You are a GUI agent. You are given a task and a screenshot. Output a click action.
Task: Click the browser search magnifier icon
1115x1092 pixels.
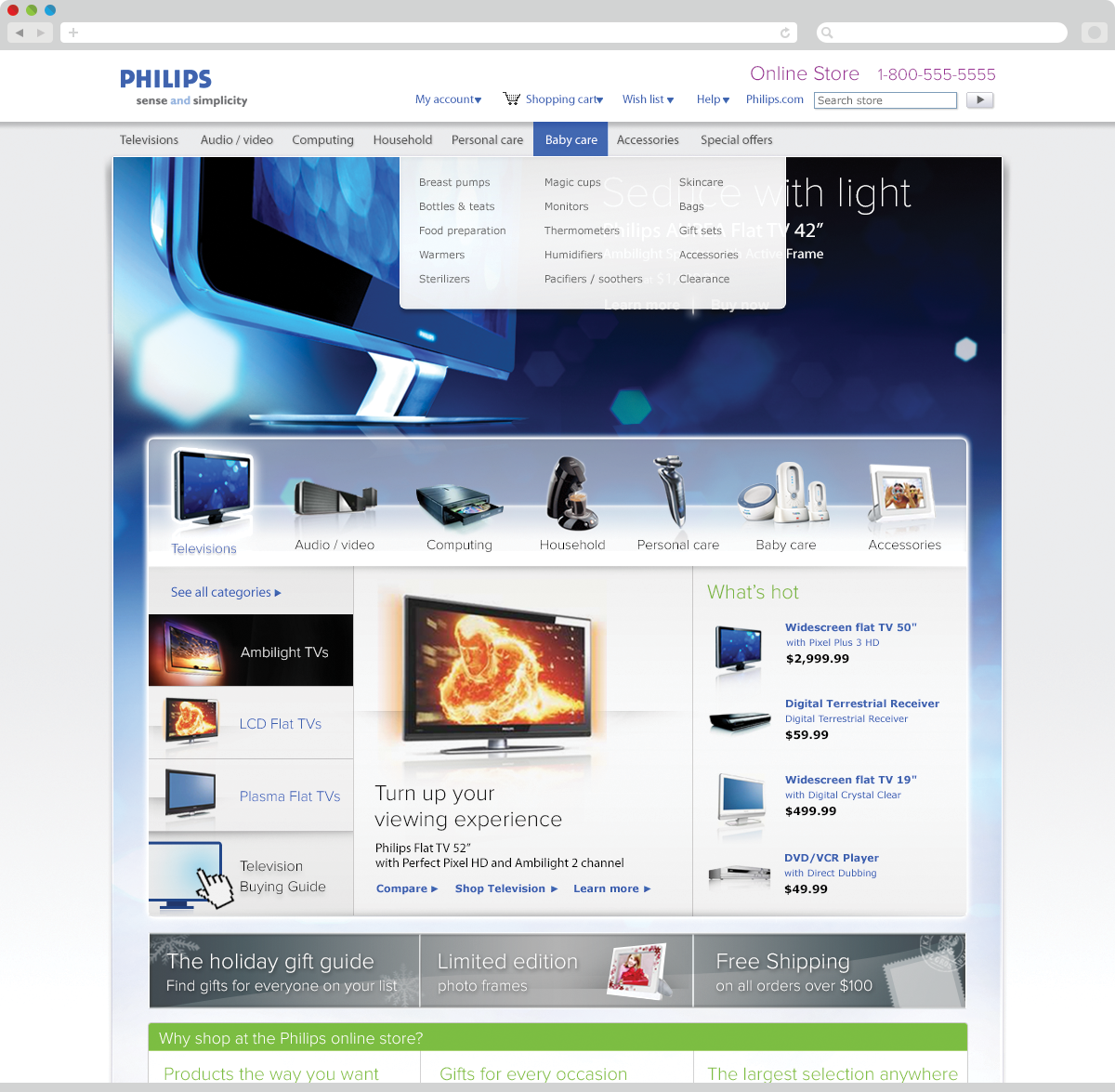pyautogui.click(x=827, y=33)
